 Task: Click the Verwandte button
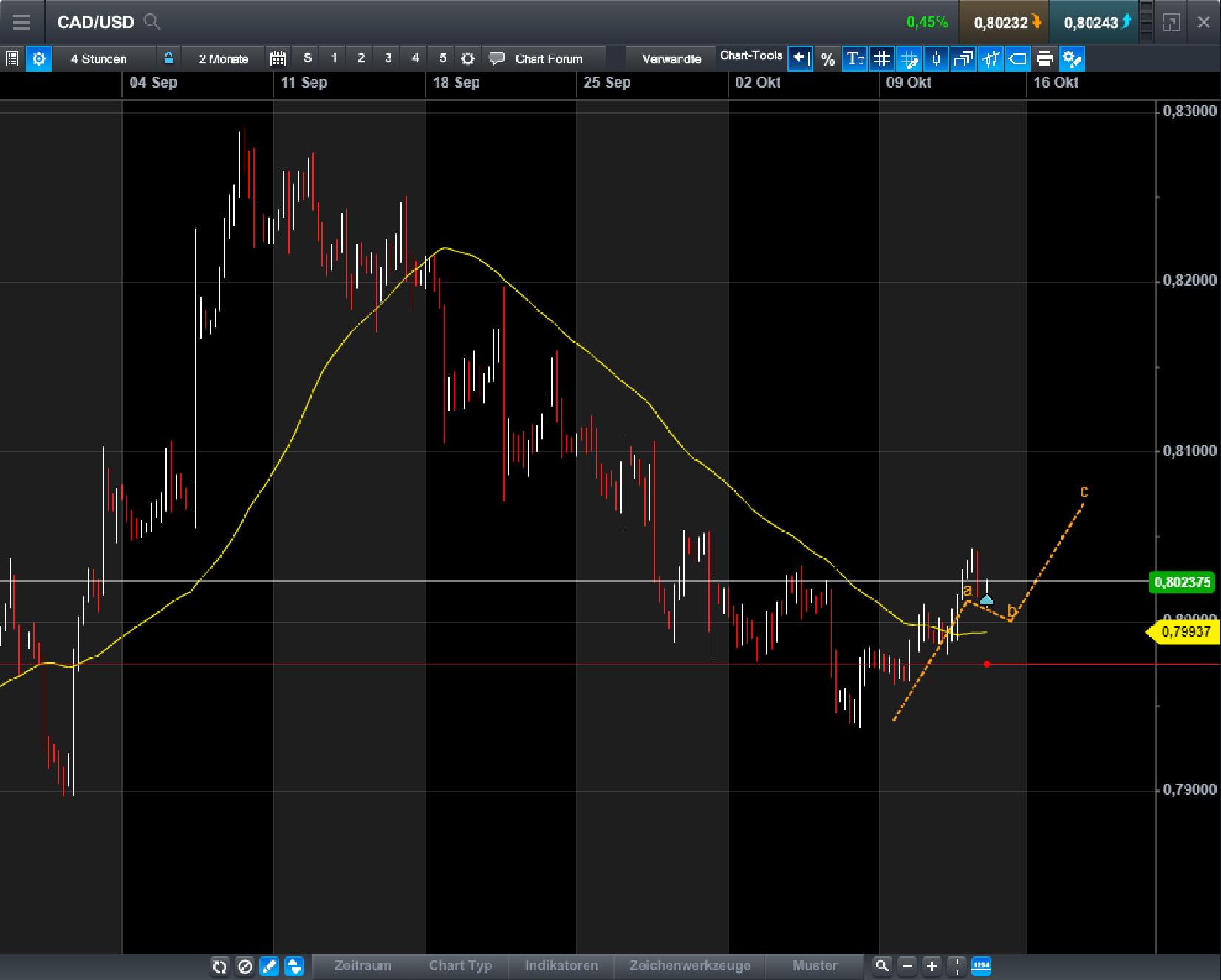coord(669,58)
